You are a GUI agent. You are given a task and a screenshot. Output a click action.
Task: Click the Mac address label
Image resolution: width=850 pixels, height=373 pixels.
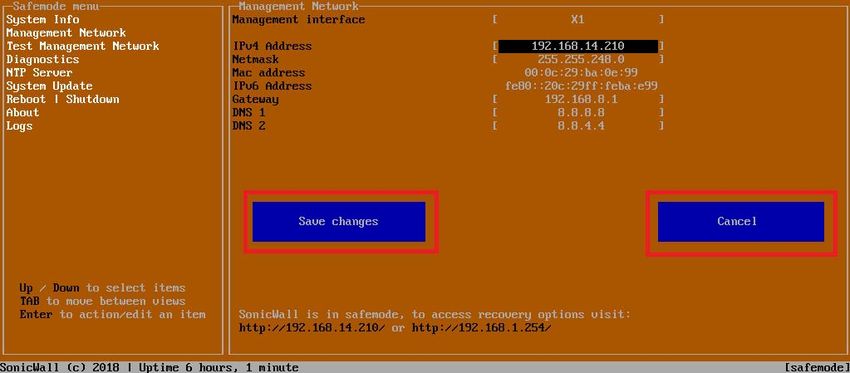click(269, 73)
